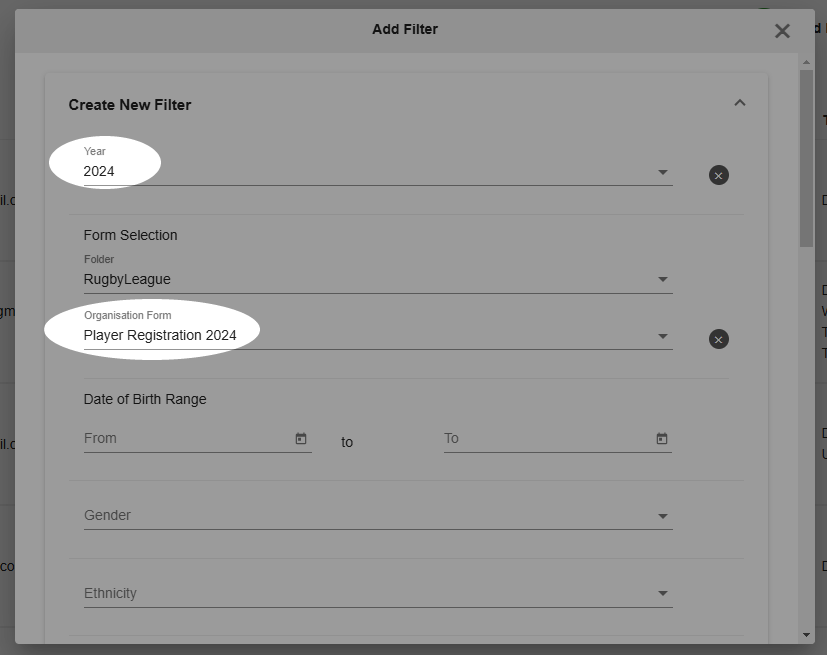Click the Create New Filter title

130,105
